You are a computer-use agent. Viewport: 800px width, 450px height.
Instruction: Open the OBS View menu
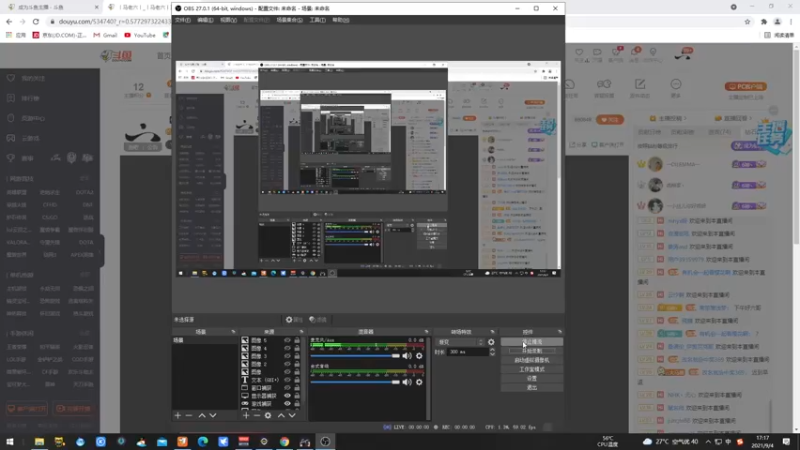point(228,20)
